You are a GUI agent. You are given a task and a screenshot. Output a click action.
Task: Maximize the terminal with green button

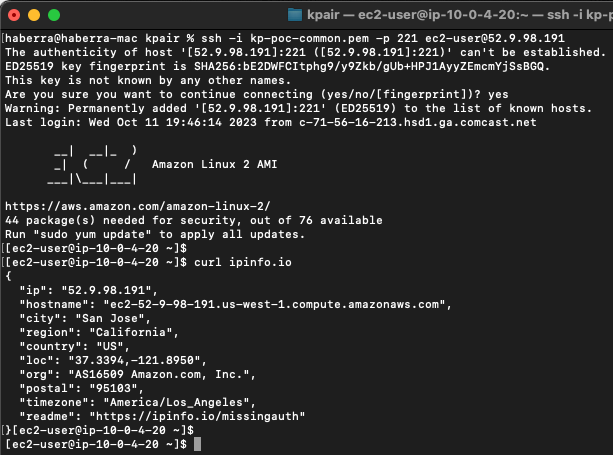[54, 15]
